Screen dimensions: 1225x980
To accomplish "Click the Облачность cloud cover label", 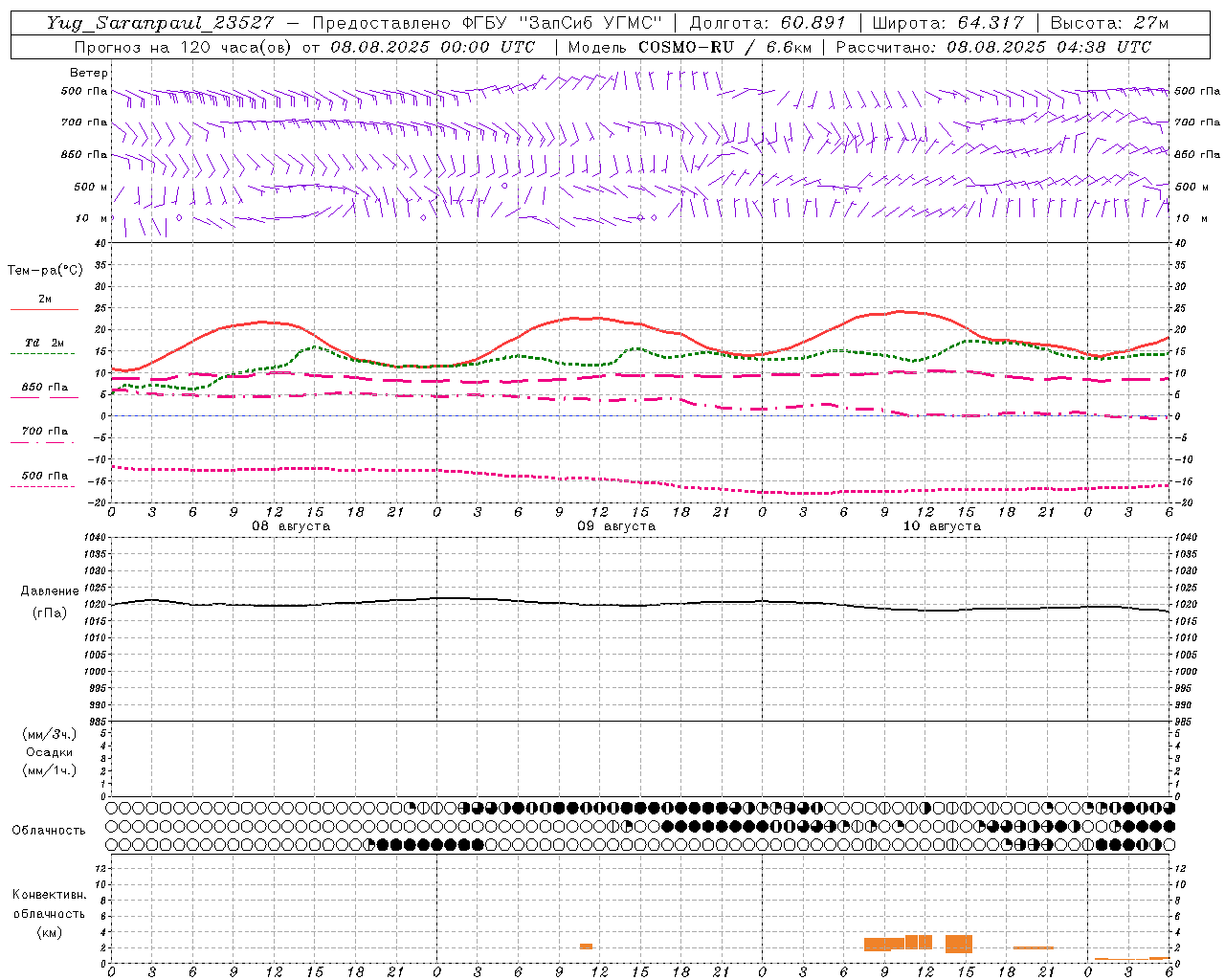I will coord(49,830).
